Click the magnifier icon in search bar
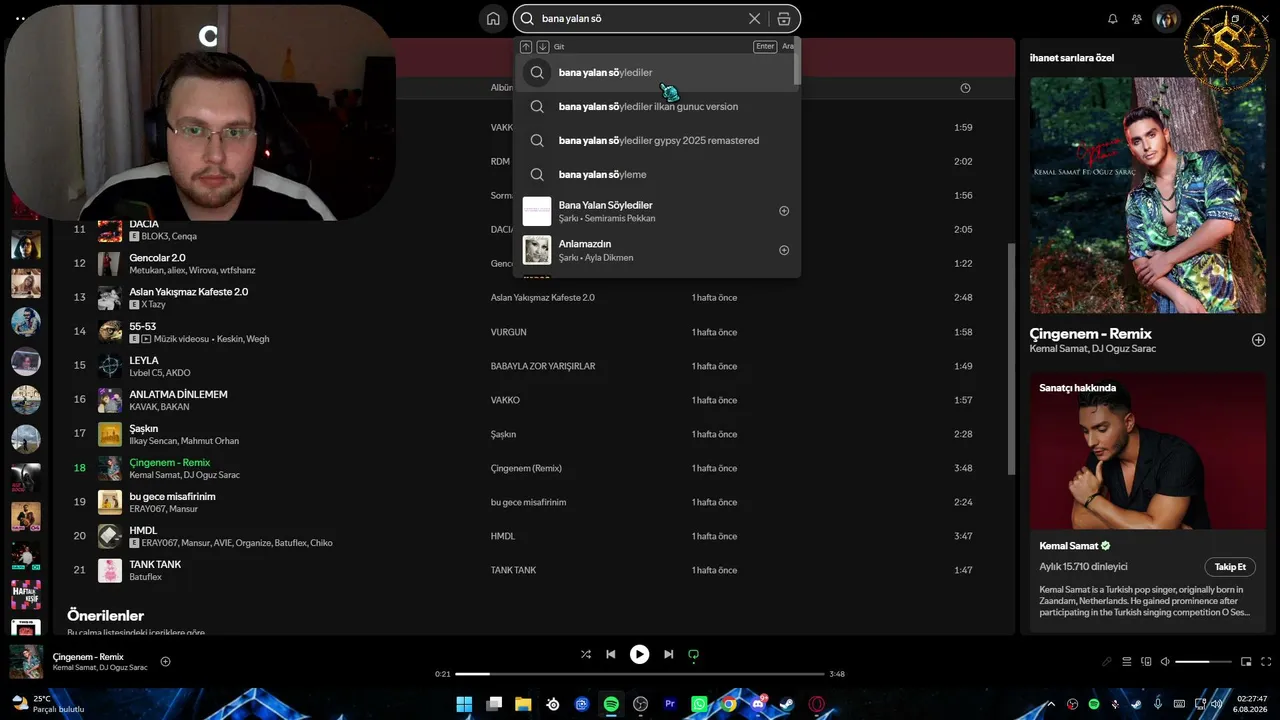 pyautogui.click(x=527, y=19)
